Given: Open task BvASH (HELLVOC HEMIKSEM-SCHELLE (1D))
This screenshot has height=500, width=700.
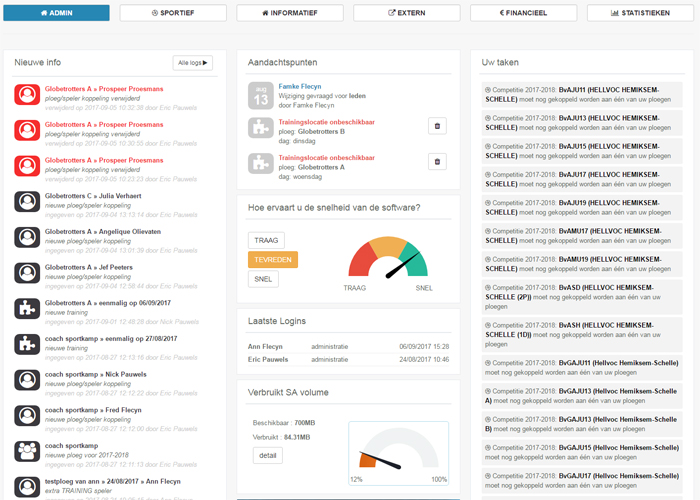Looking at the screenshot, I should click(582, 335).
